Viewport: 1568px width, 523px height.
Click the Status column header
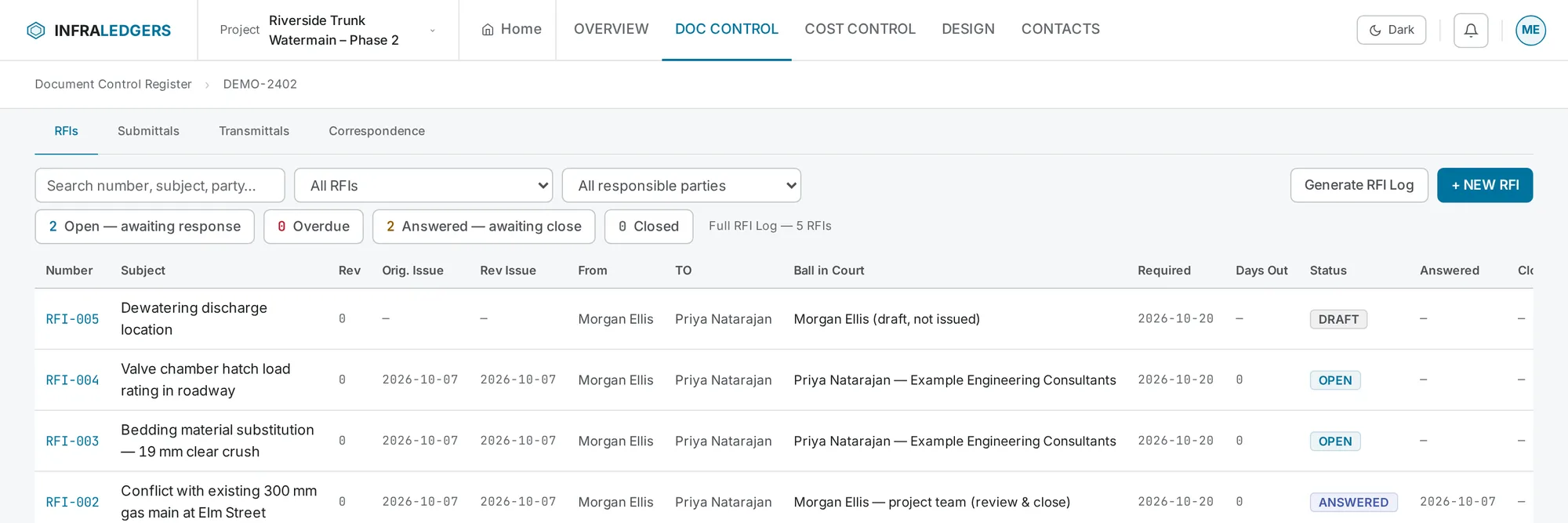pos(1328,271)
